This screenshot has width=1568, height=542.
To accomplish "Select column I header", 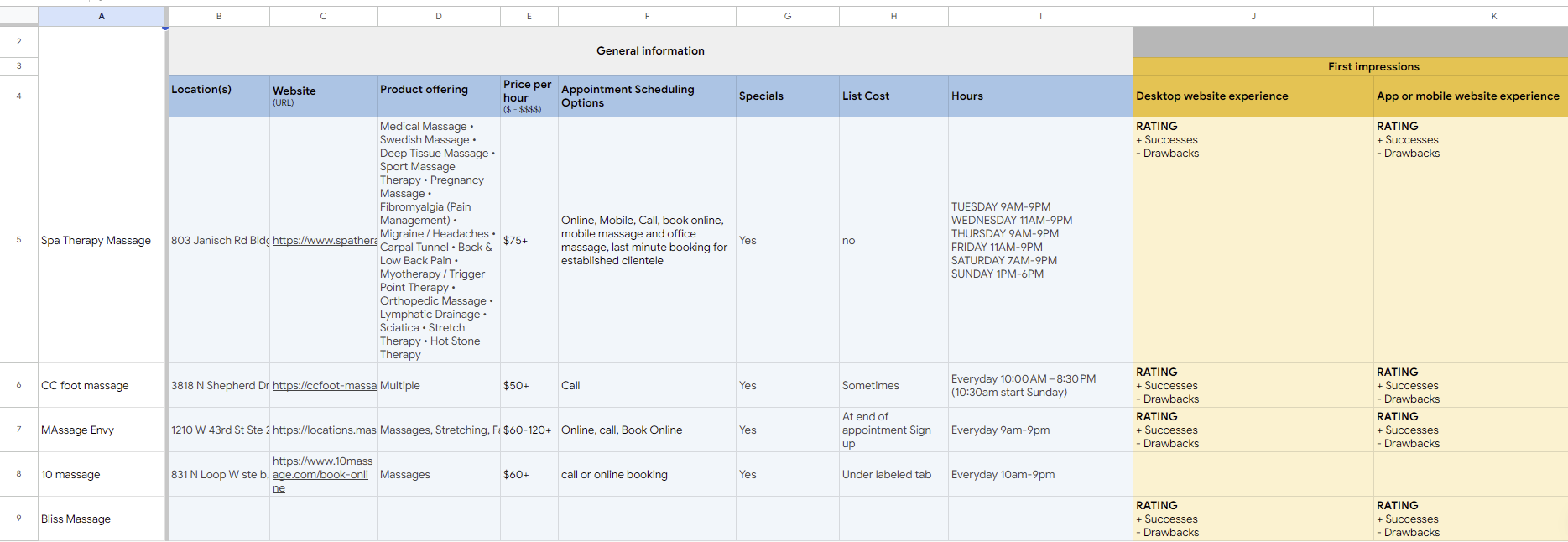I will tap(1040, 16).
